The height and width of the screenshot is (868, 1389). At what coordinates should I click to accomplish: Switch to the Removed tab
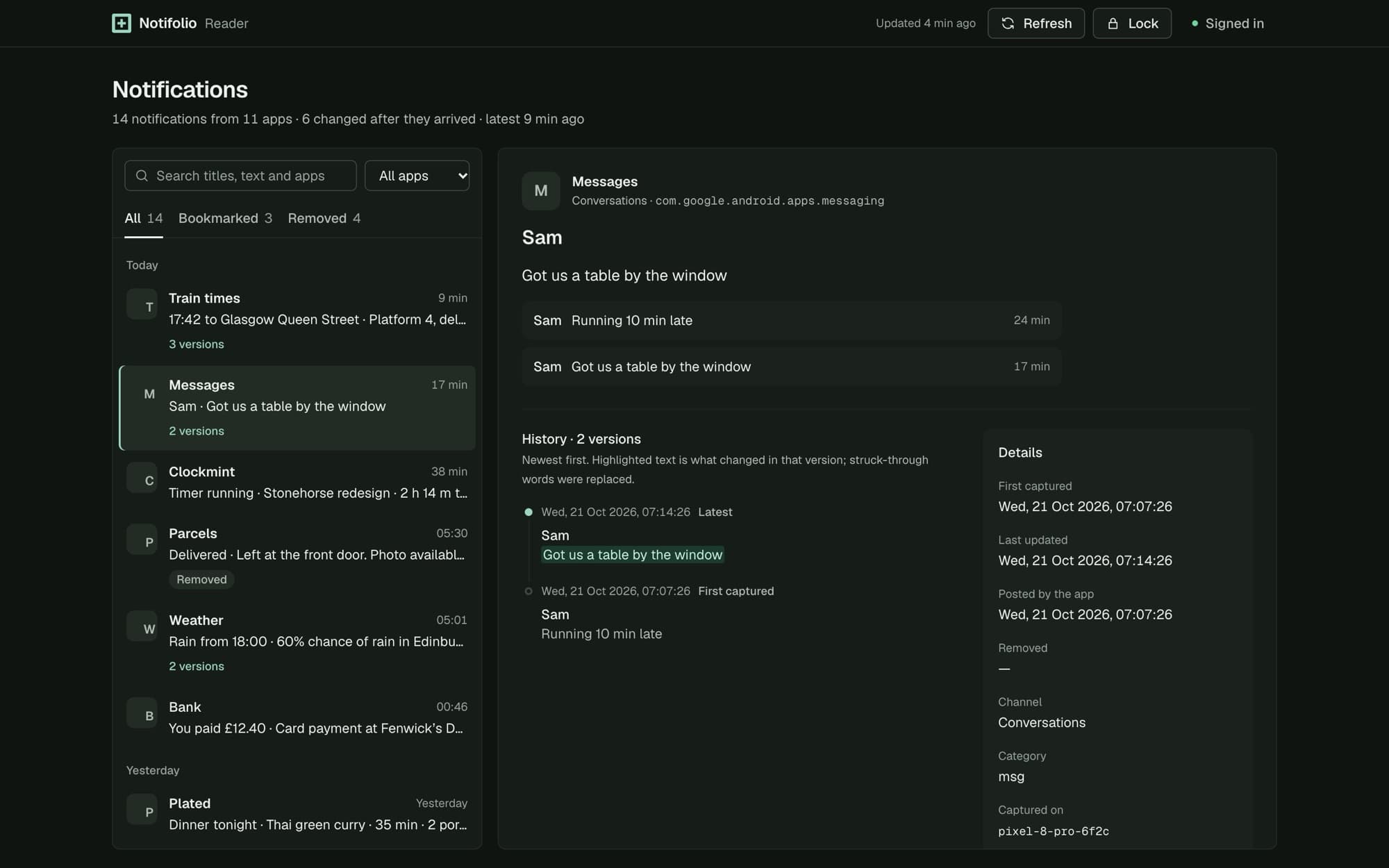[x=324, y=218]
